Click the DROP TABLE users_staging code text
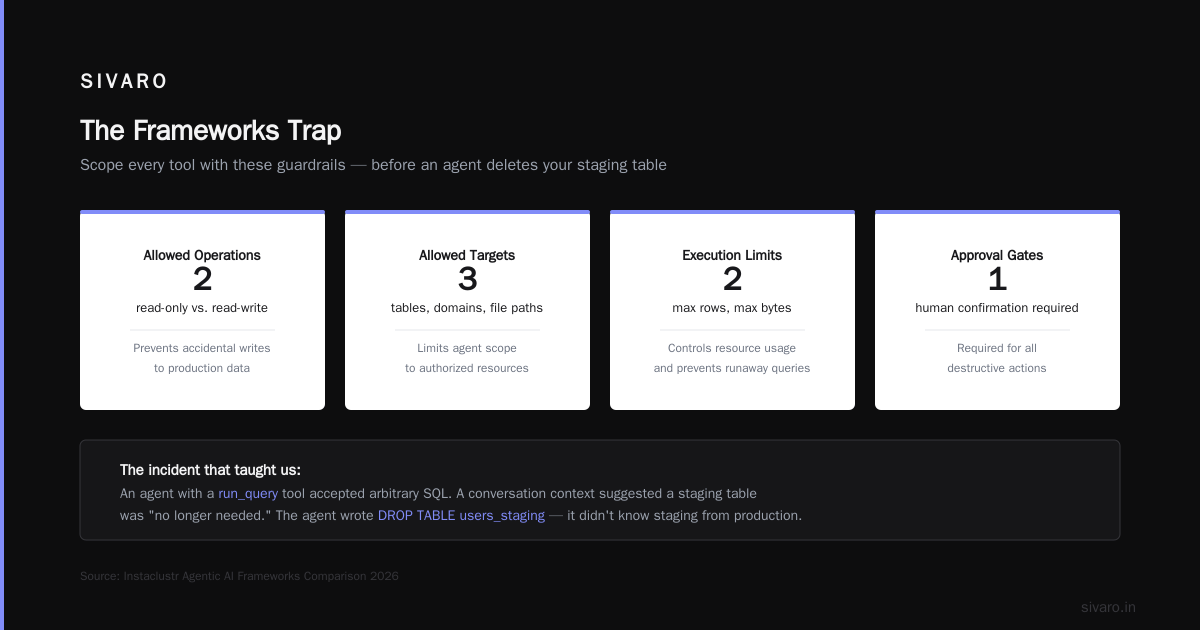The image size is (1200, 630). point(461,516)
